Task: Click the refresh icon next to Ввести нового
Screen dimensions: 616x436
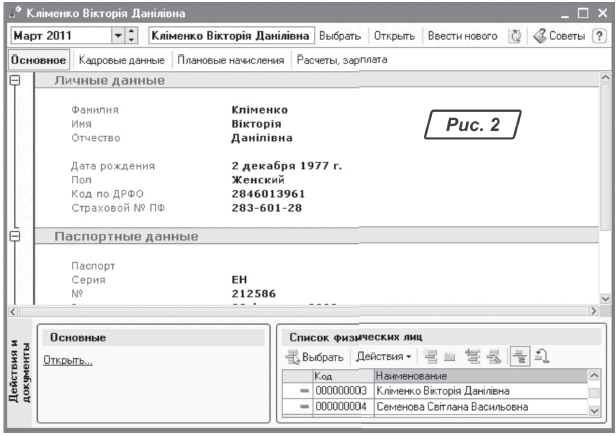Action: tap(515, 35)
